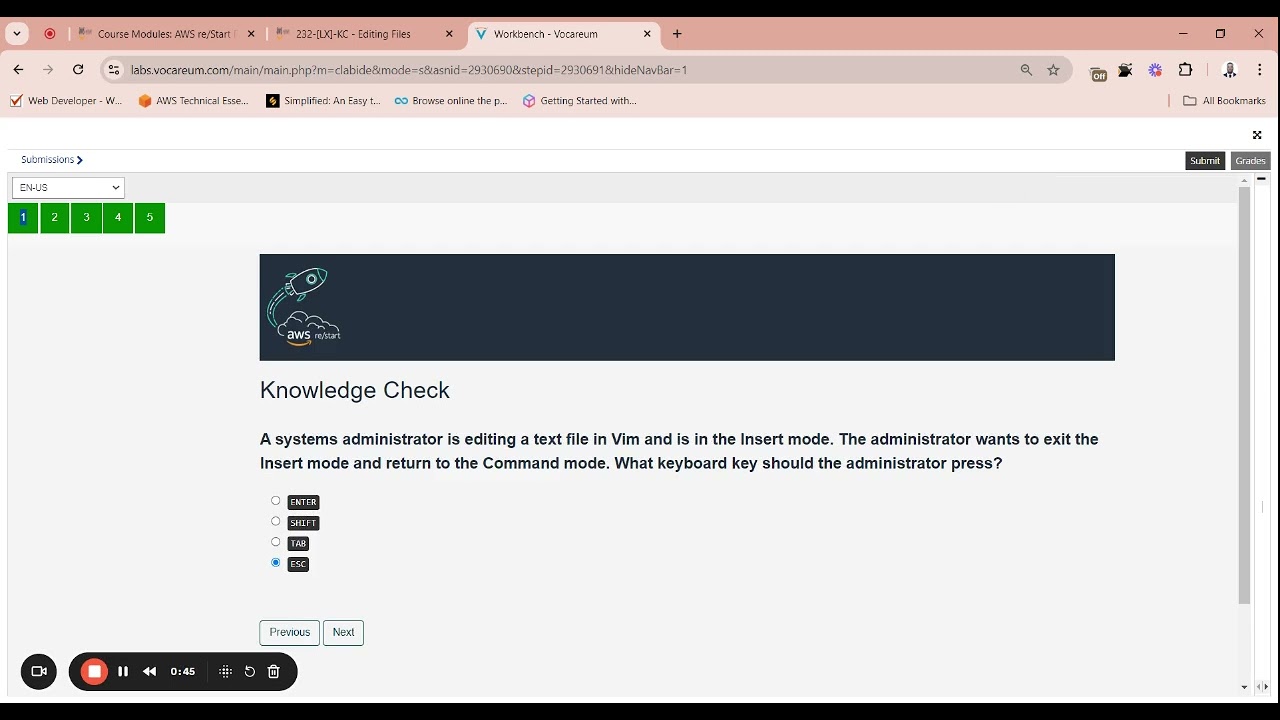Click scrollbar up arrow
Viewport: 1280px width, 720px height.
pos(1244,180)
